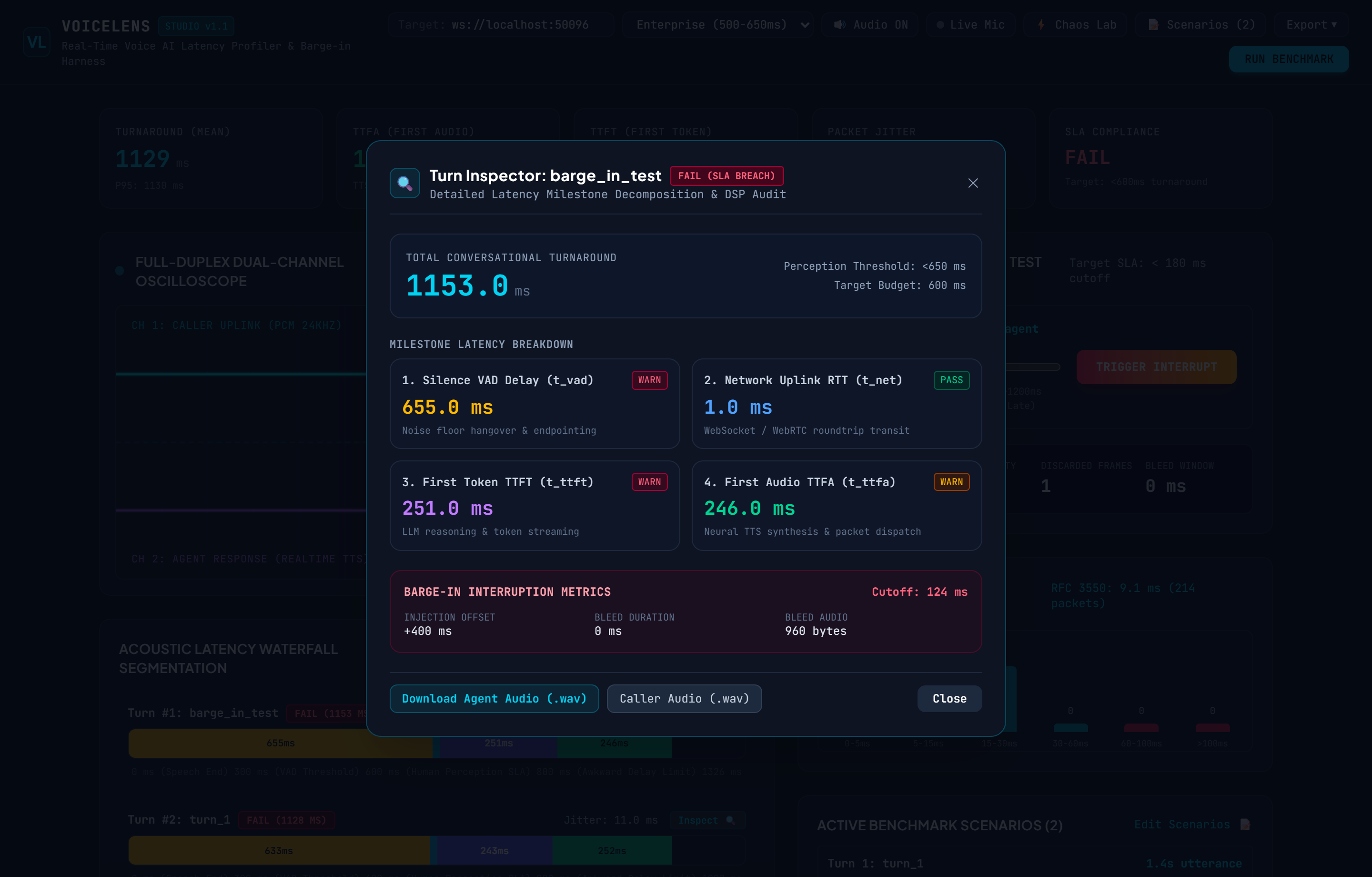Screen dimensions: 1372x877
Task: Click Inspect link for Turn #2 turn_1
Action: 706,820
